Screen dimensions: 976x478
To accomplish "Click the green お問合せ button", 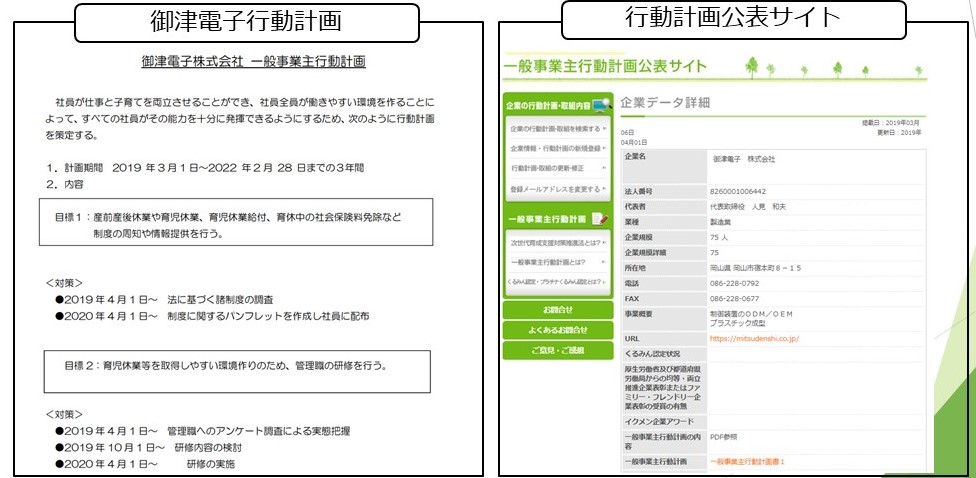I will [x=558, y=310].
